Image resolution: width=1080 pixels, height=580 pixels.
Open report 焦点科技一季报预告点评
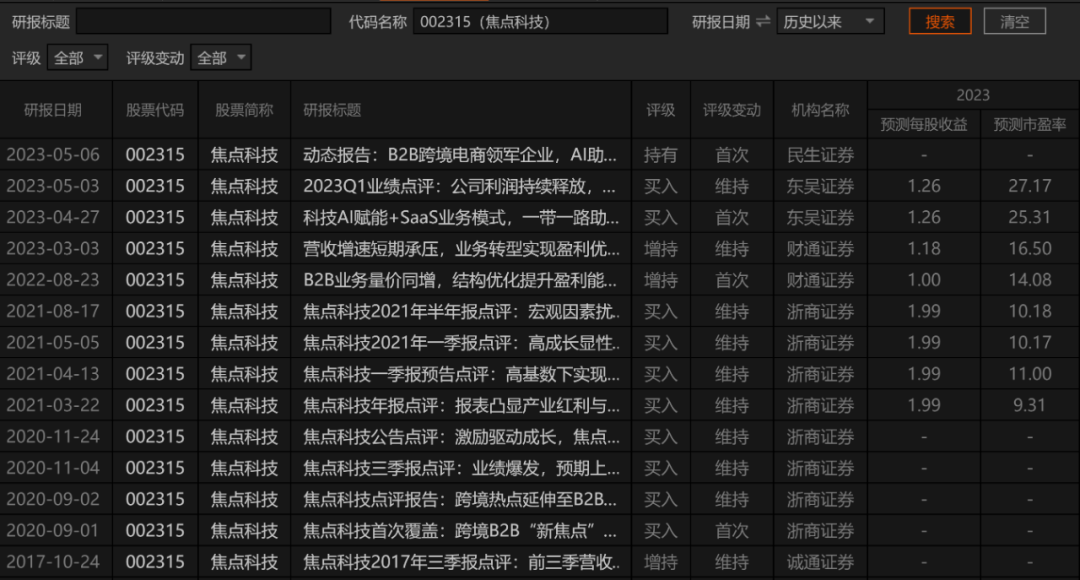[x=461, y=374]
